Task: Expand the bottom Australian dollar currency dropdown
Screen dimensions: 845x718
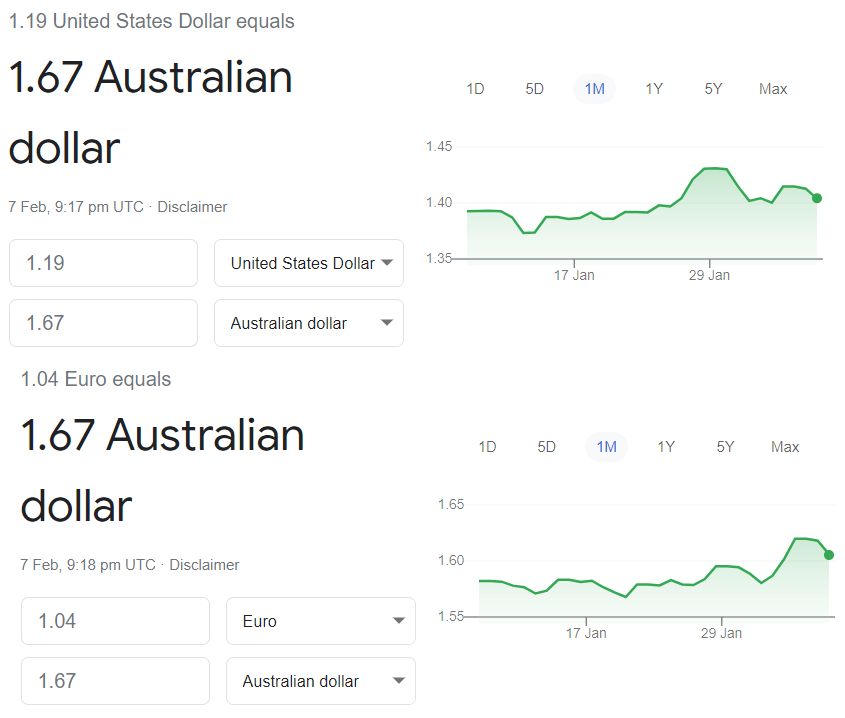Action: [321, 681]
